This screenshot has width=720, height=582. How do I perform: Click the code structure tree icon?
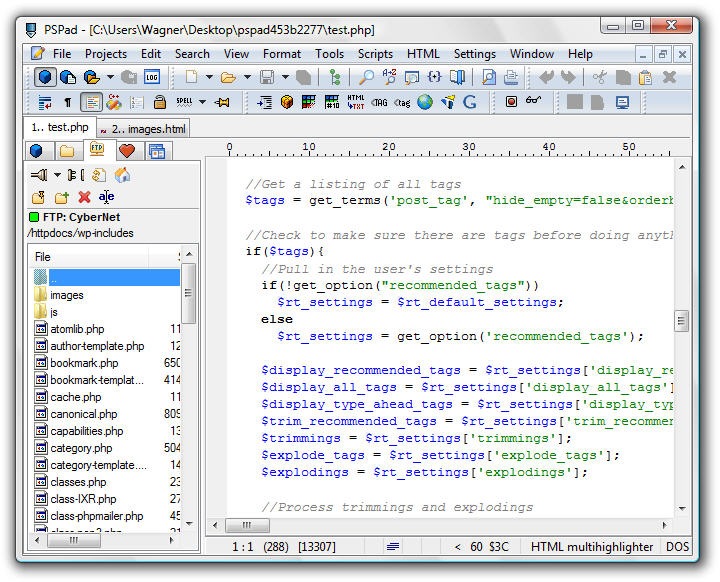(335, 77)
